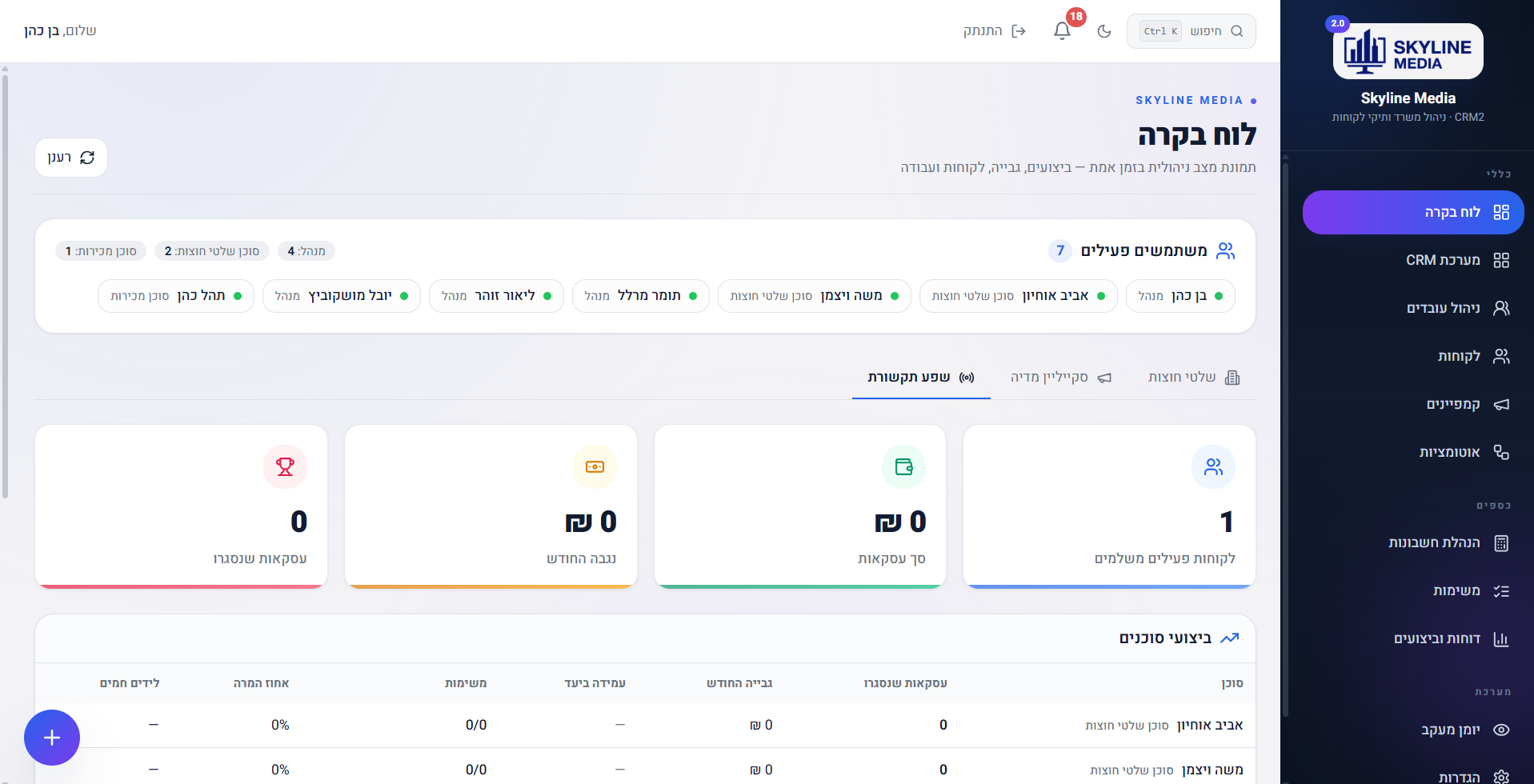Select the ליאור זוהר user chip

[497, 296]
